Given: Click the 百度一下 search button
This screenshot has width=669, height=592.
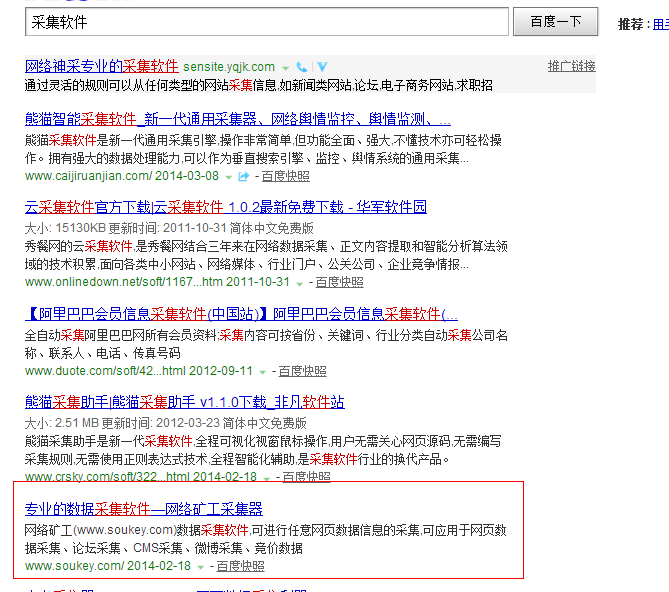Looking at the screenshot, I should click(555, 22).
